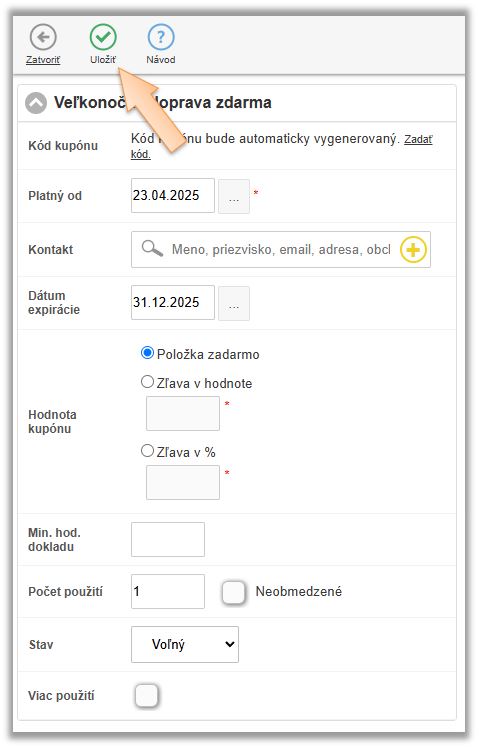Click the Kontakt search text field

[281, 249]
